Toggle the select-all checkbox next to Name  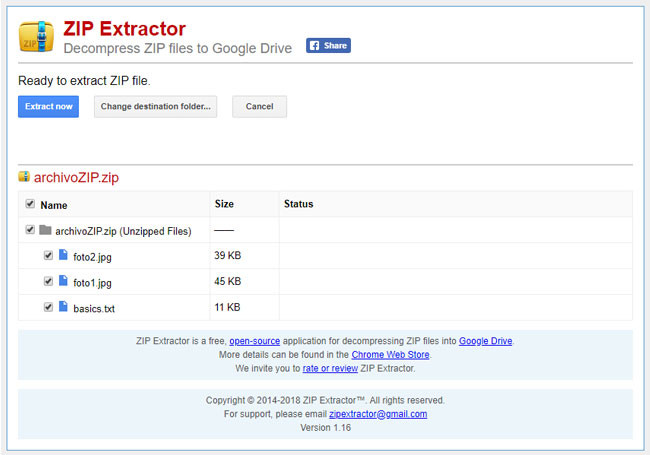point(30,204)
